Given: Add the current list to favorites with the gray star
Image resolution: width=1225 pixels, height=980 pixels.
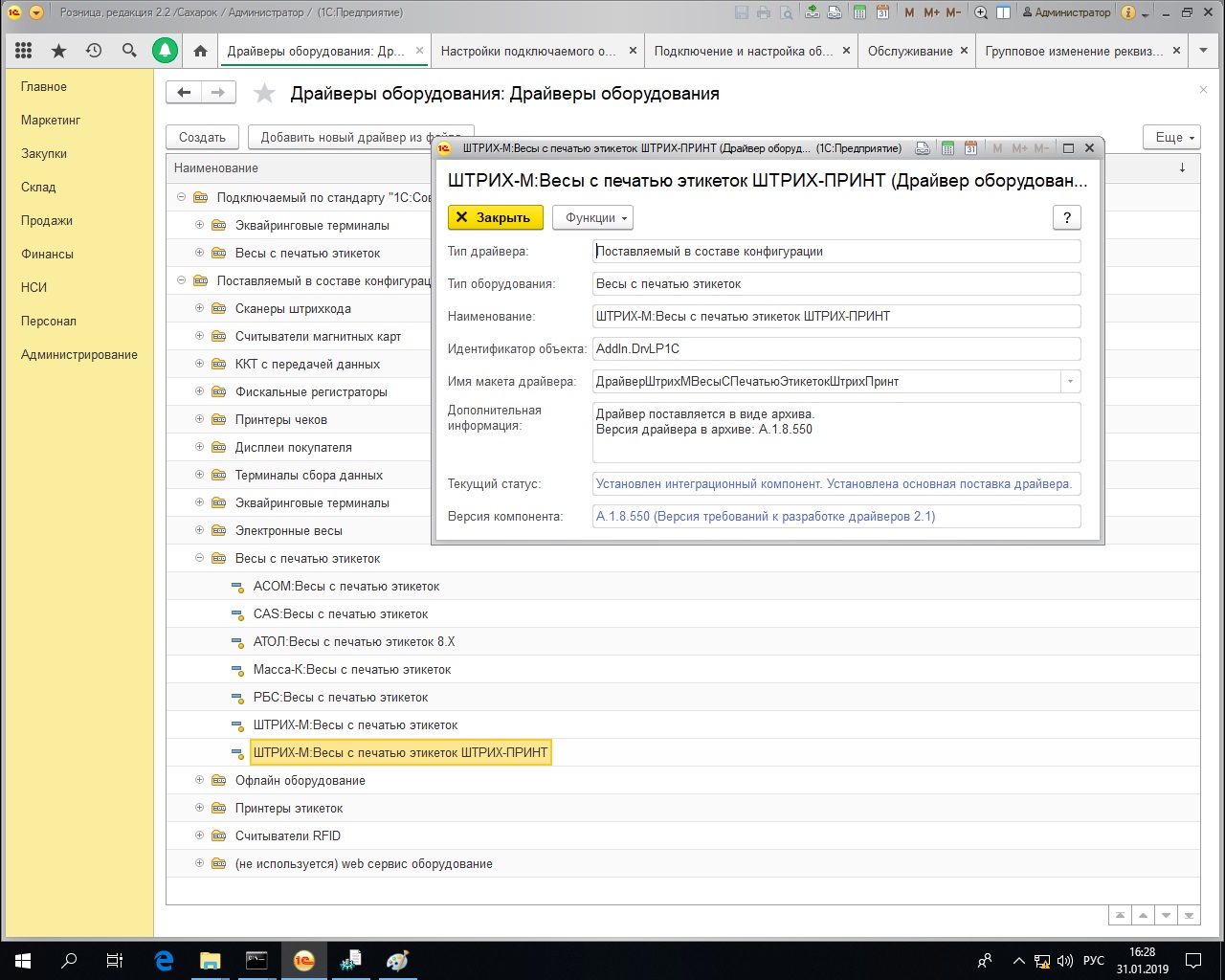Looking at the screenshot, I should [x=264, y=93].
